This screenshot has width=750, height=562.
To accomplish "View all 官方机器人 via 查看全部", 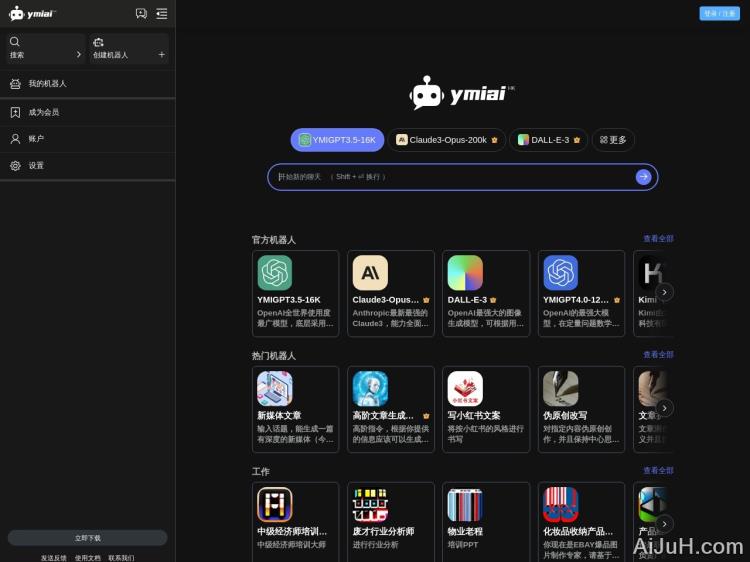I will click(x=658, y=239).
